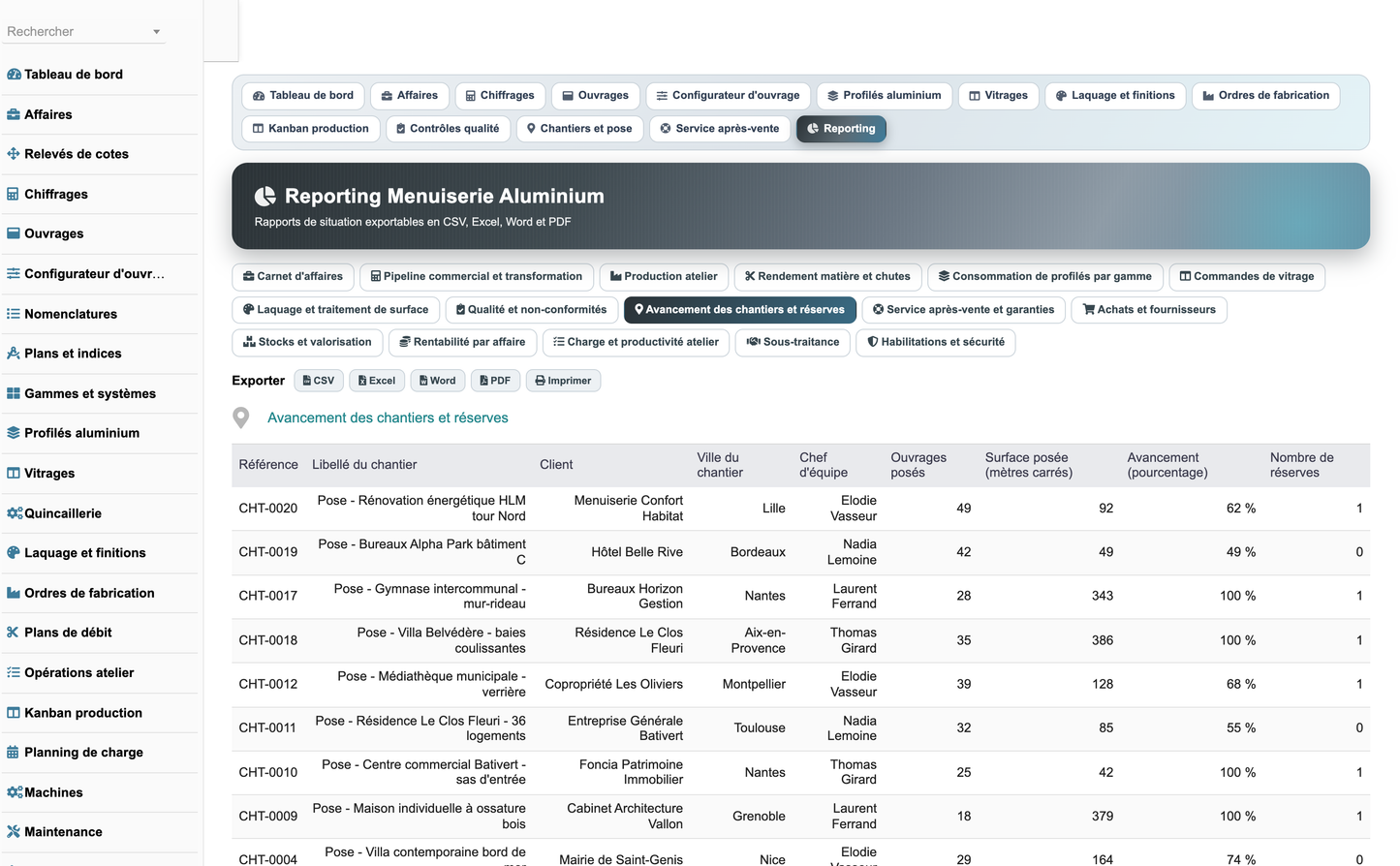Click the Avancement des chantiers et réserves heading
This screenshot has height=866, width=1400.
tap(388, 418)
